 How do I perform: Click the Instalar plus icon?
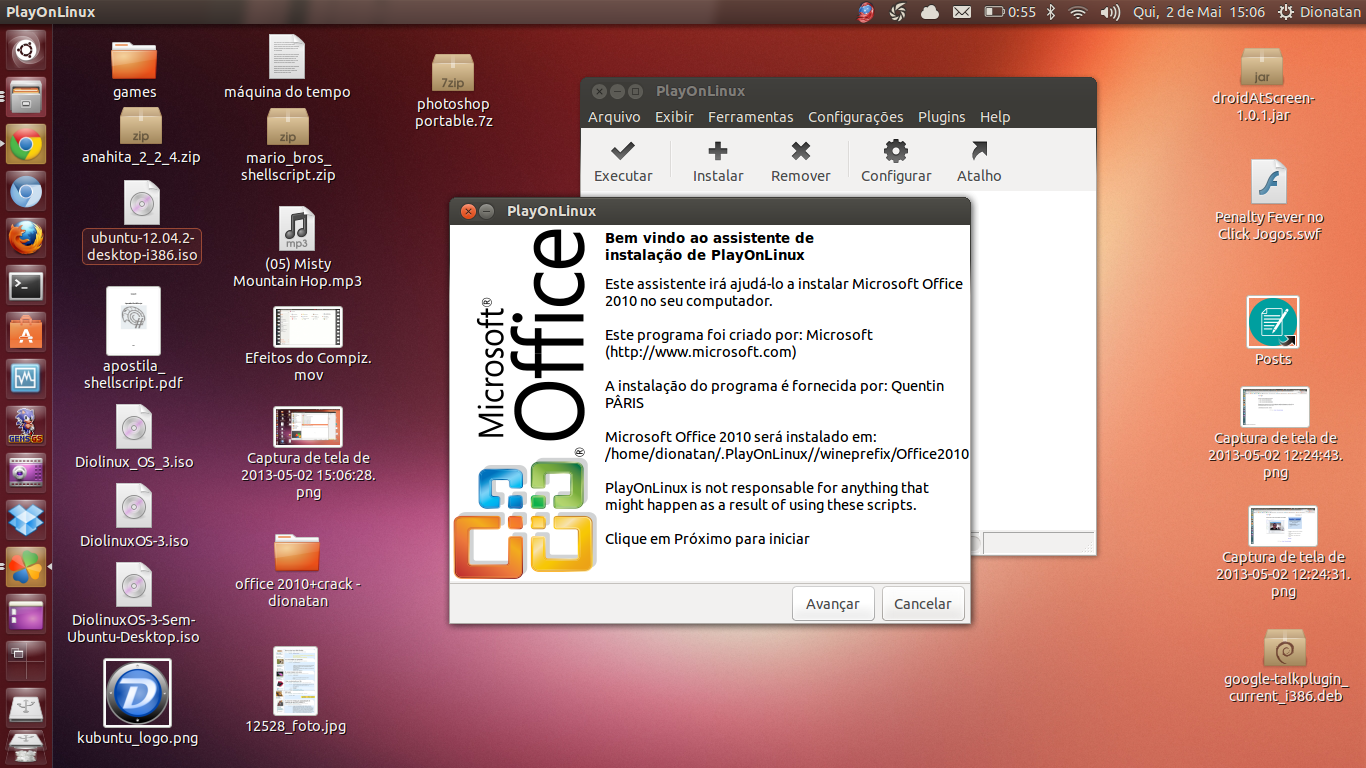tap(718, 151)
